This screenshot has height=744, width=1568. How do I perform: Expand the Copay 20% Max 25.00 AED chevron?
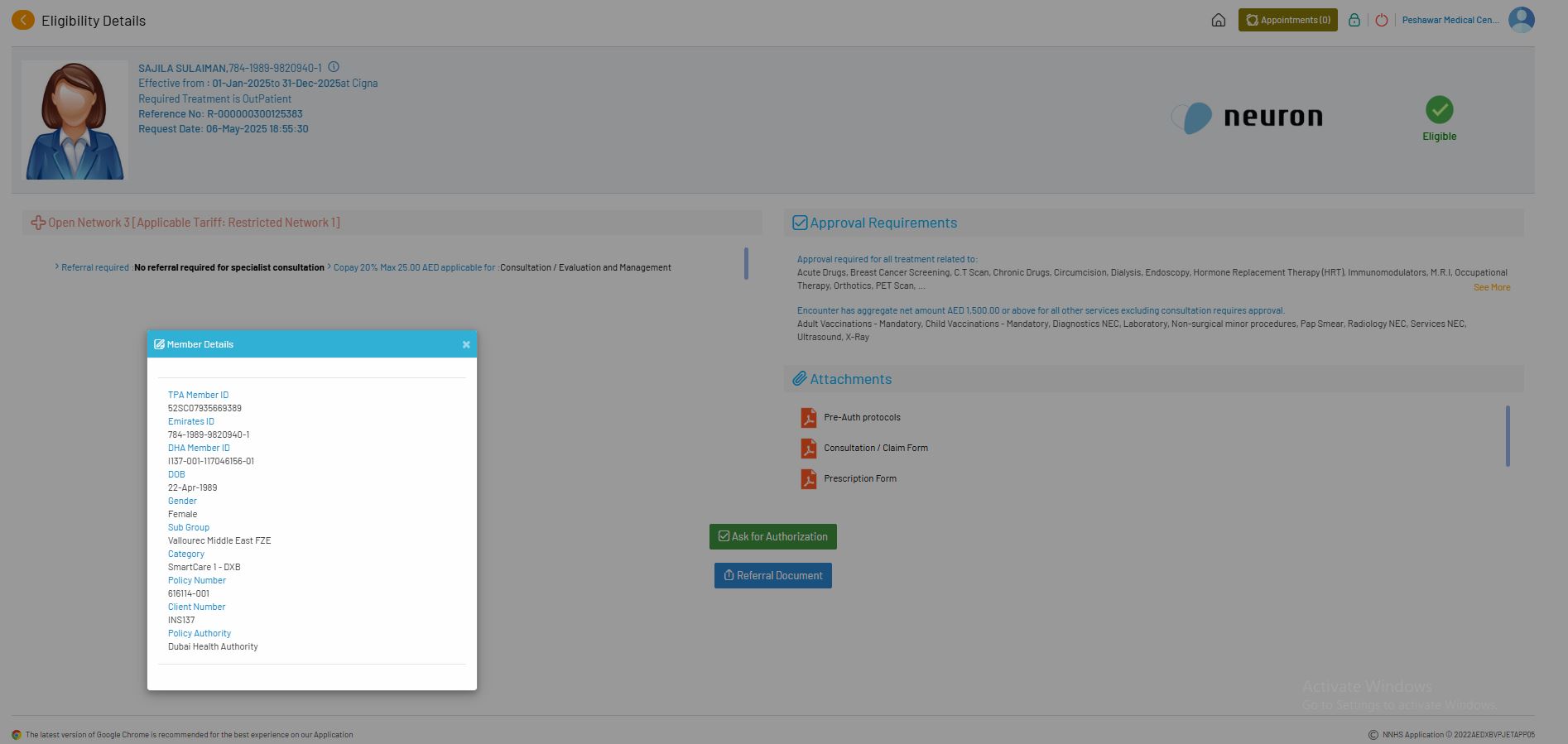click(x=329, y=266)
